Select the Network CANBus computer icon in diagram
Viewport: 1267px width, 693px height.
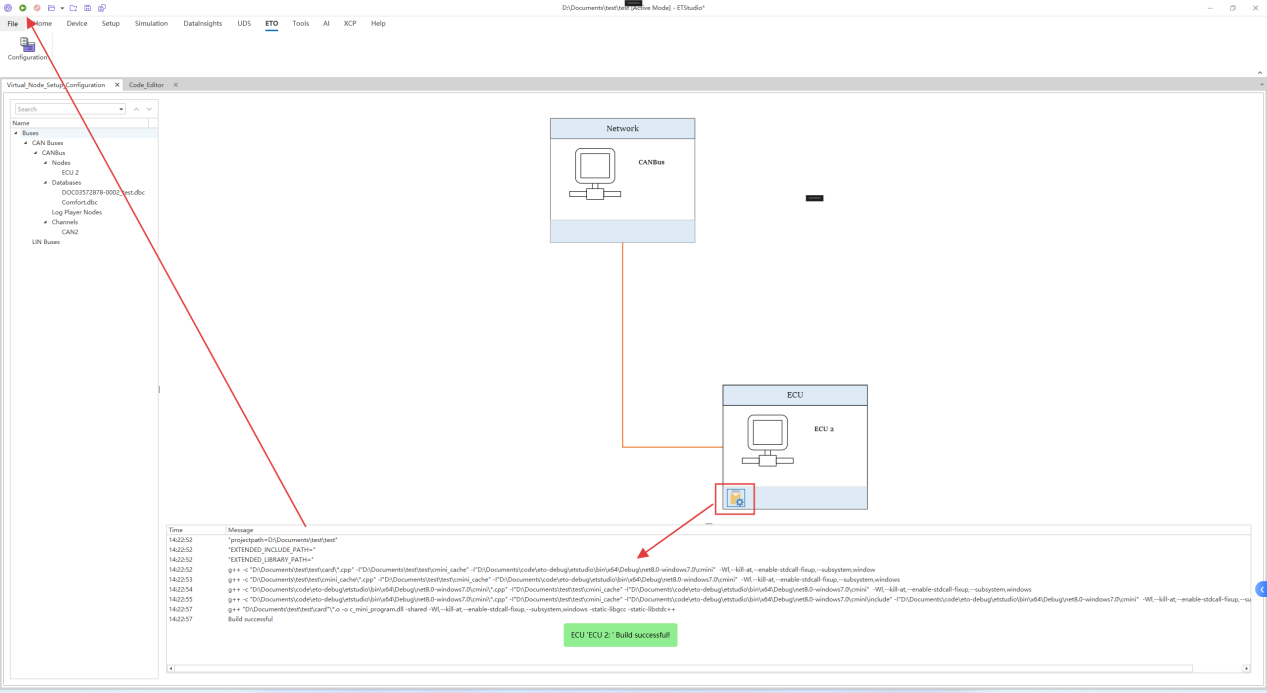click(x=595, y=174)
